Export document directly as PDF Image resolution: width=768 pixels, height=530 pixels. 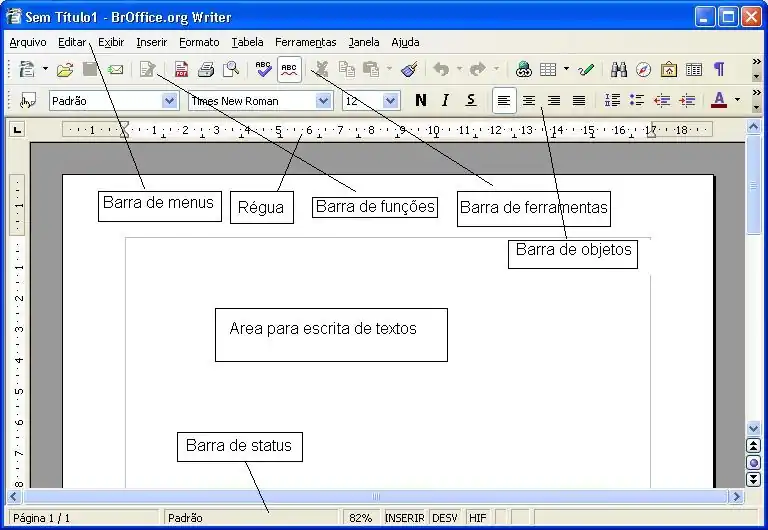pos(181,69)
